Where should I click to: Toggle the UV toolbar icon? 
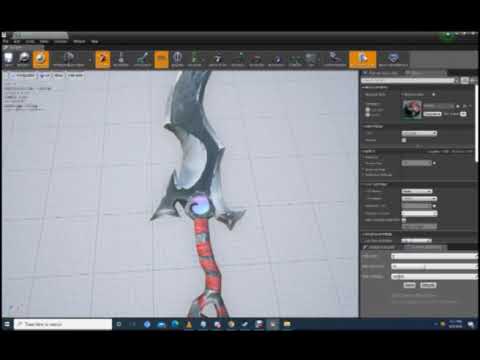click(311, 59)
